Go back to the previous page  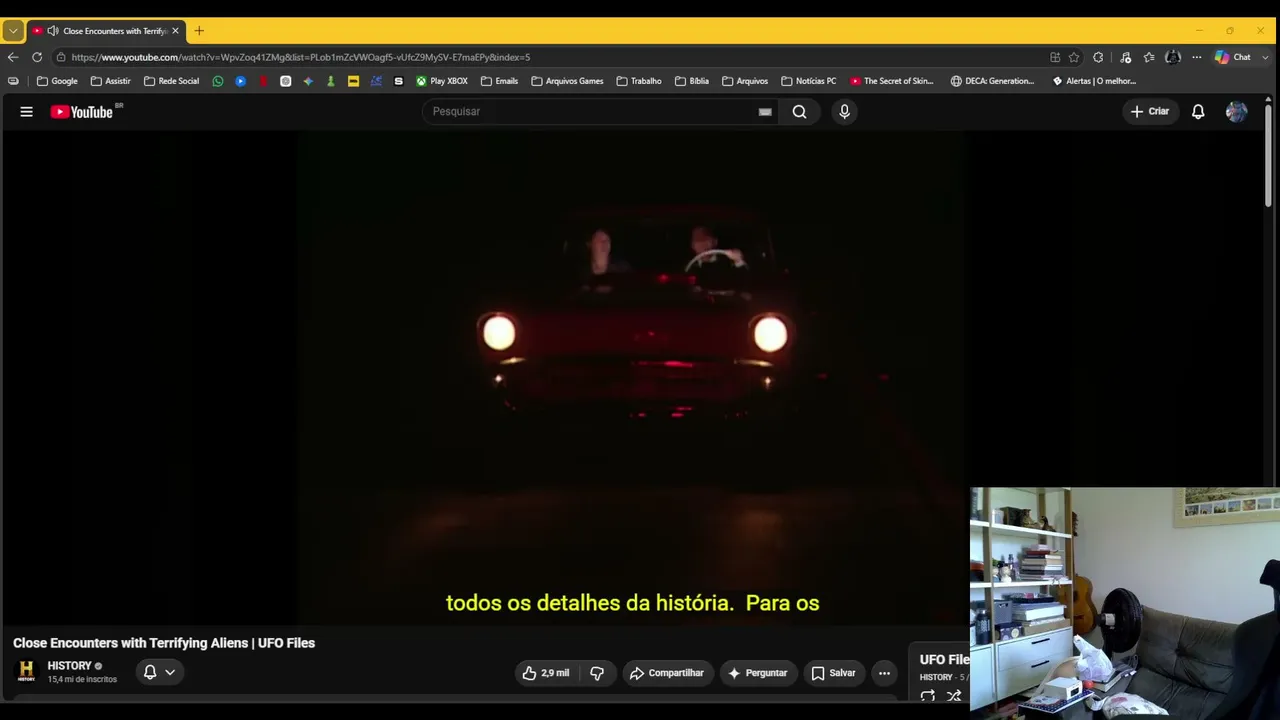click(x=13, y=57)
